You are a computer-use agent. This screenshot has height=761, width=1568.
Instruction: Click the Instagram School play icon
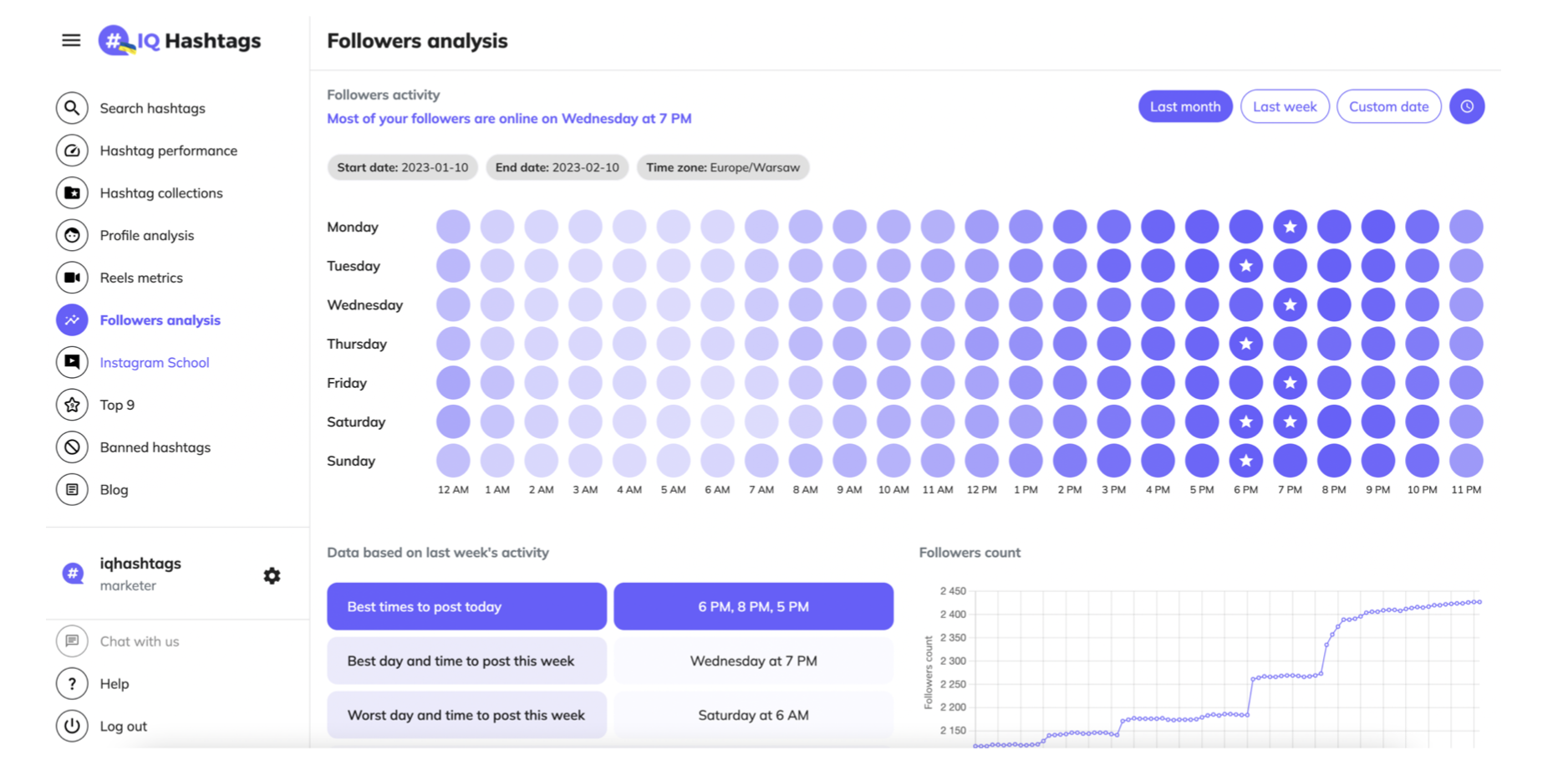72,362
